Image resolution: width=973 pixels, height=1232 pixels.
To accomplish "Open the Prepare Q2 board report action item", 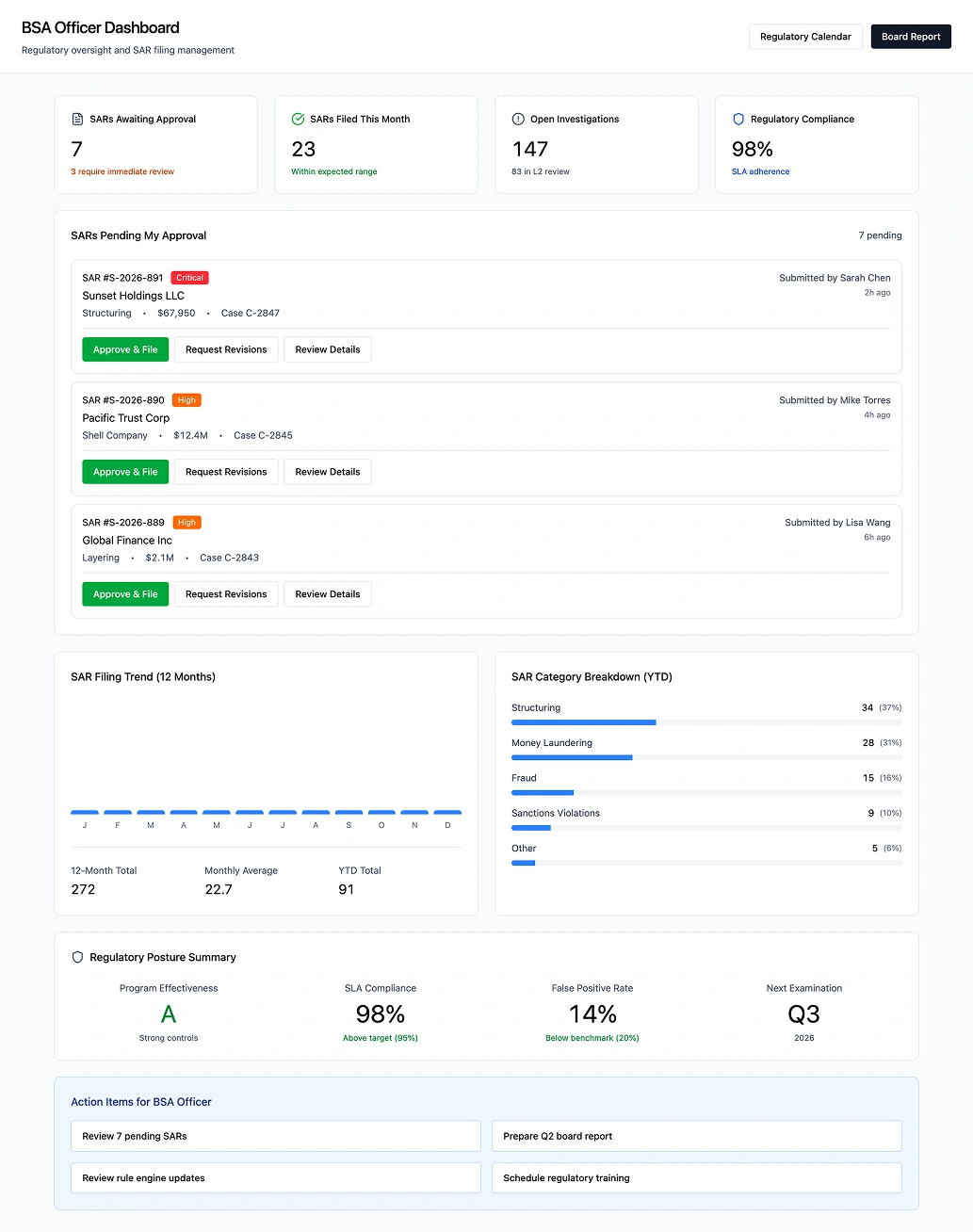I will 696,1136.
